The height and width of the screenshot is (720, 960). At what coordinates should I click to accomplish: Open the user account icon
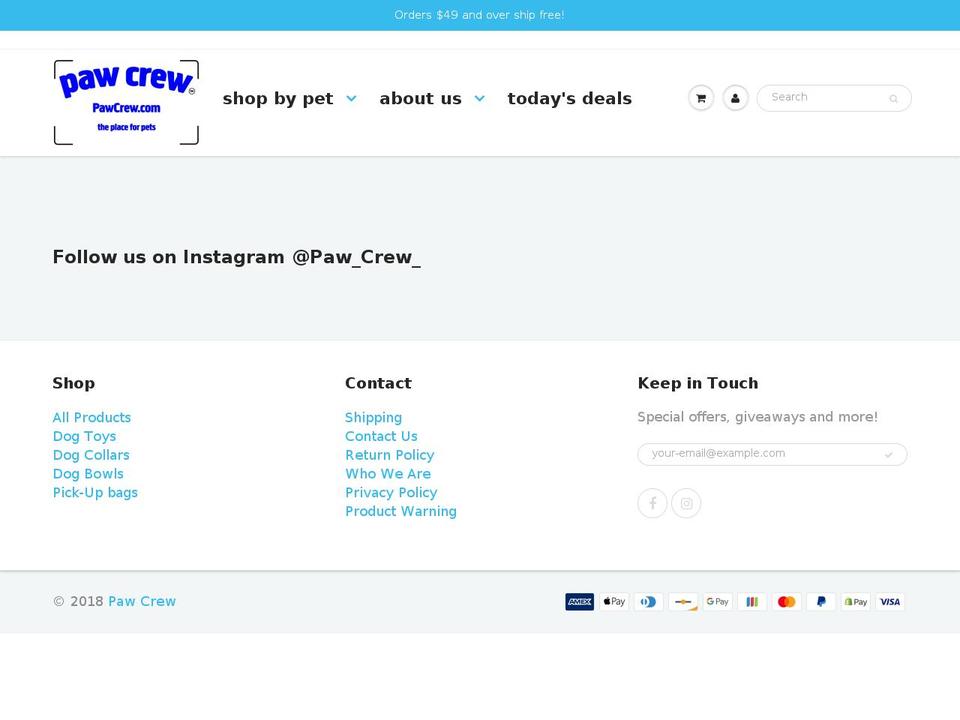click(x=735, y=98)
